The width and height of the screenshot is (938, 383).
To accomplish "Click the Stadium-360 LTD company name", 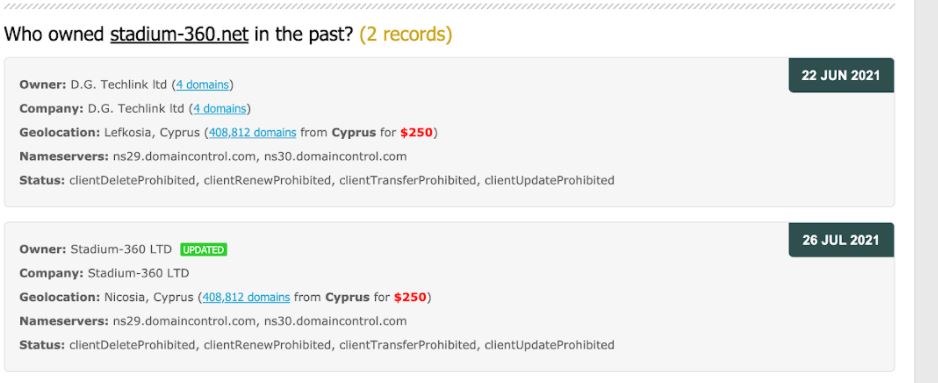I will 138,273.
